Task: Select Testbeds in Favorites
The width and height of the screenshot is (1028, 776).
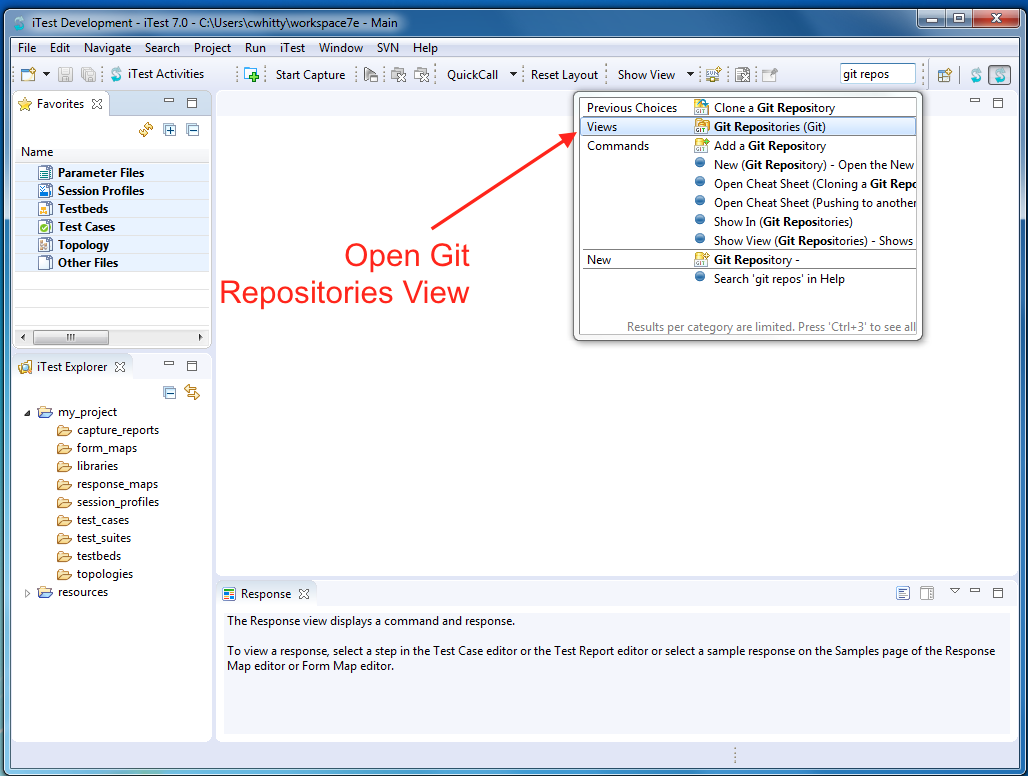Action: [x=111, y=208]
